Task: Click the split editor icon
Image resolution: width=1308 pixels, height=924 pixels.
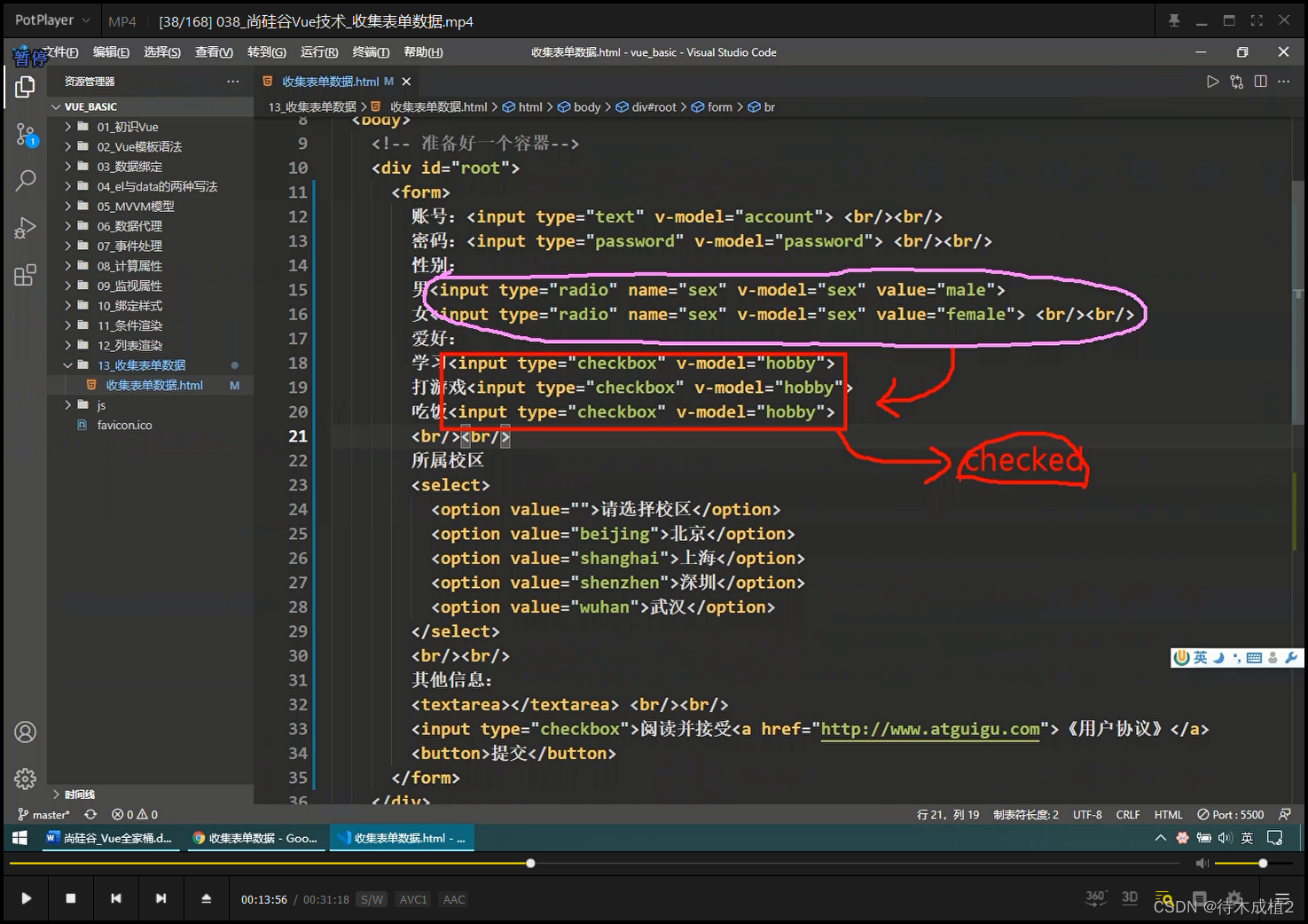Action: coord(1260,82)
